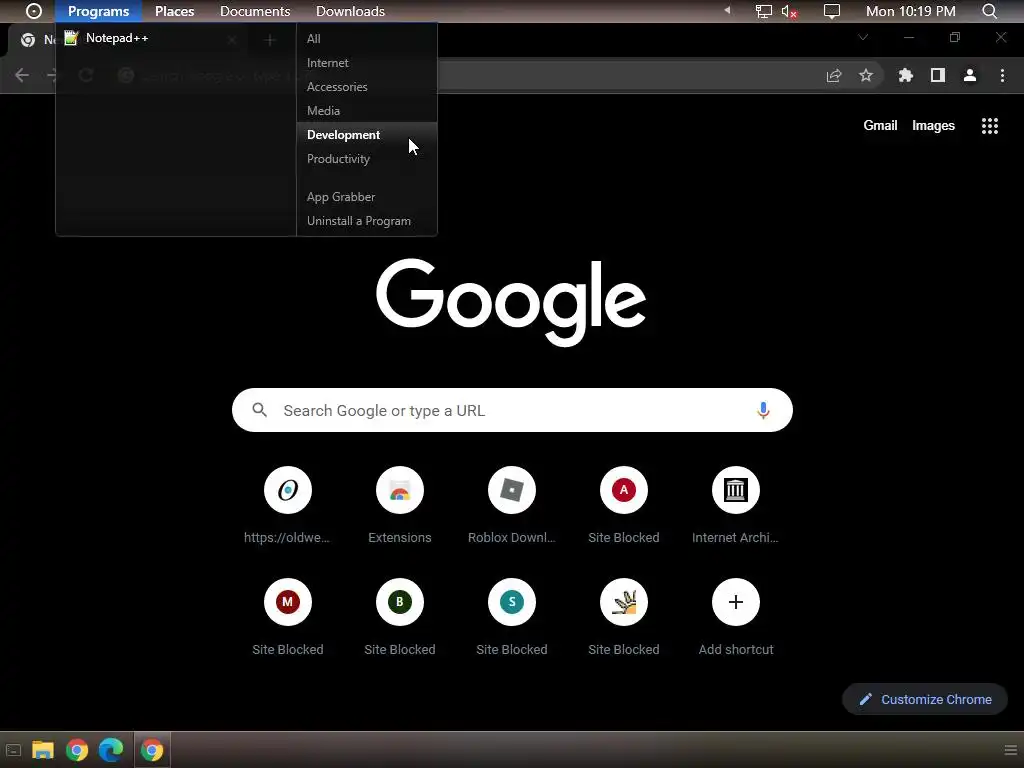This screenshot has height=768, width=1024.
Task: Click the active Chrome taskbar icon
Action: 152,750
